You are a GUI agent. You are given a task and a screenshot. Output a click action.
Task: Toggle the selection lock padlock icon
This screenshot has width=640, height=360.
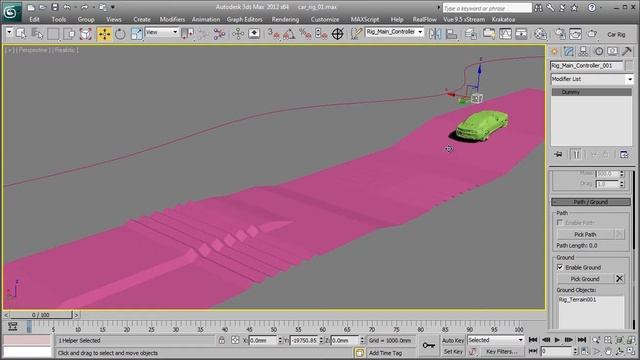[222, 340]
